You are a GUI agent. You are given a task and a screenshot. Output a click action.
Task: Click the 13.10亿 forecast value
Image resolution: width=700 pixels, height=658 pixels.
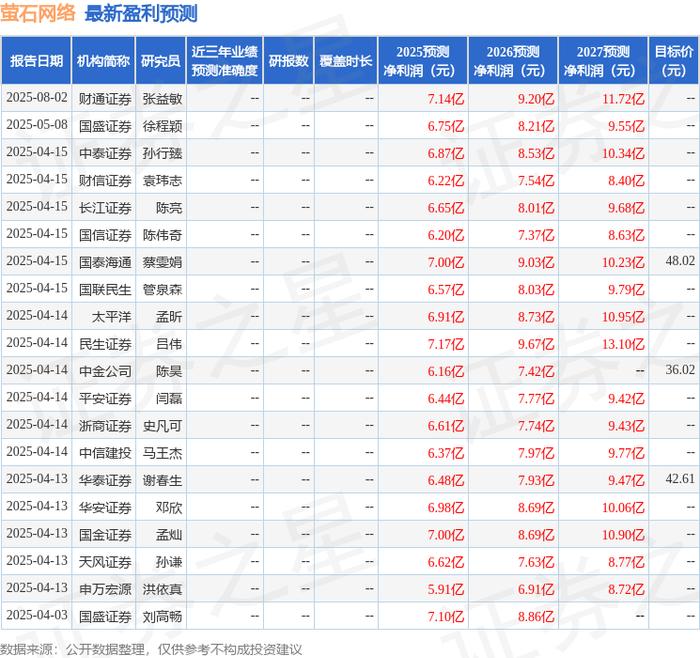pos(623,344)
